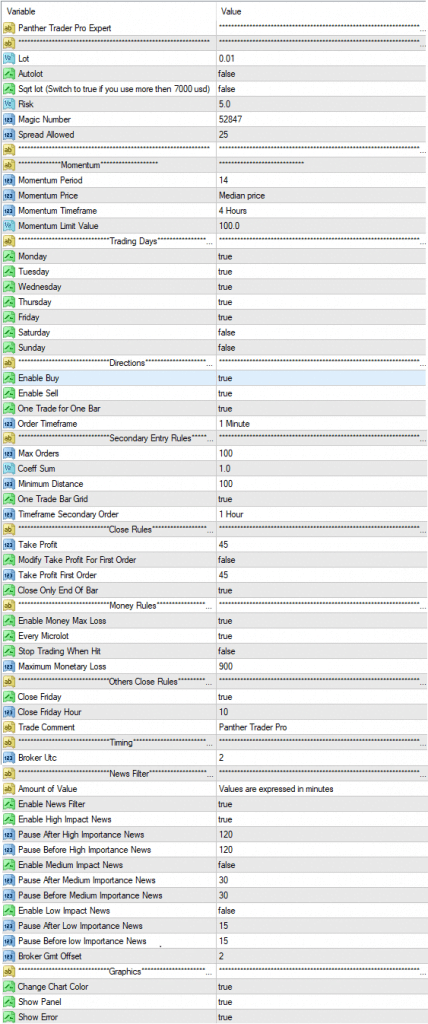Click the Show Panel row icon

(x=8, y=1002)
